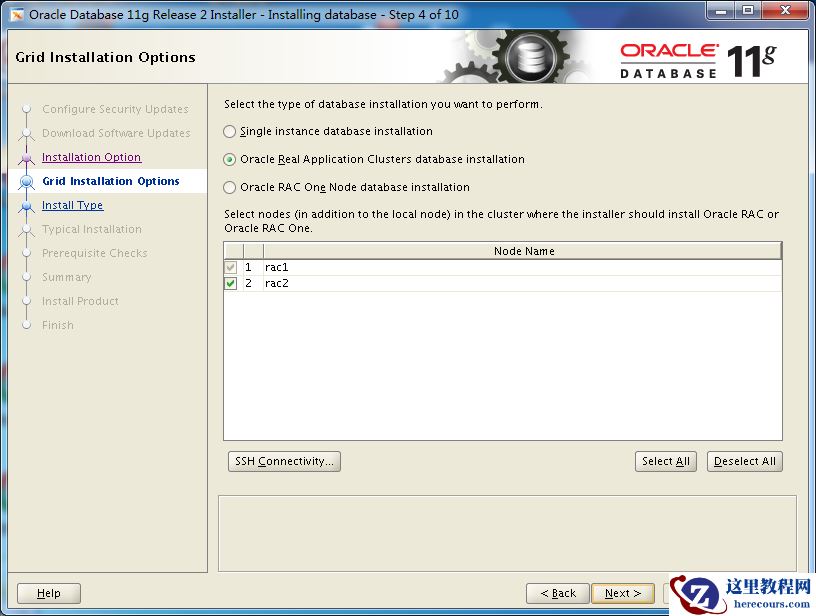Click Select All to choose all nodes
Viewport: 816px width, 616px height.
[x=666, y=461]
